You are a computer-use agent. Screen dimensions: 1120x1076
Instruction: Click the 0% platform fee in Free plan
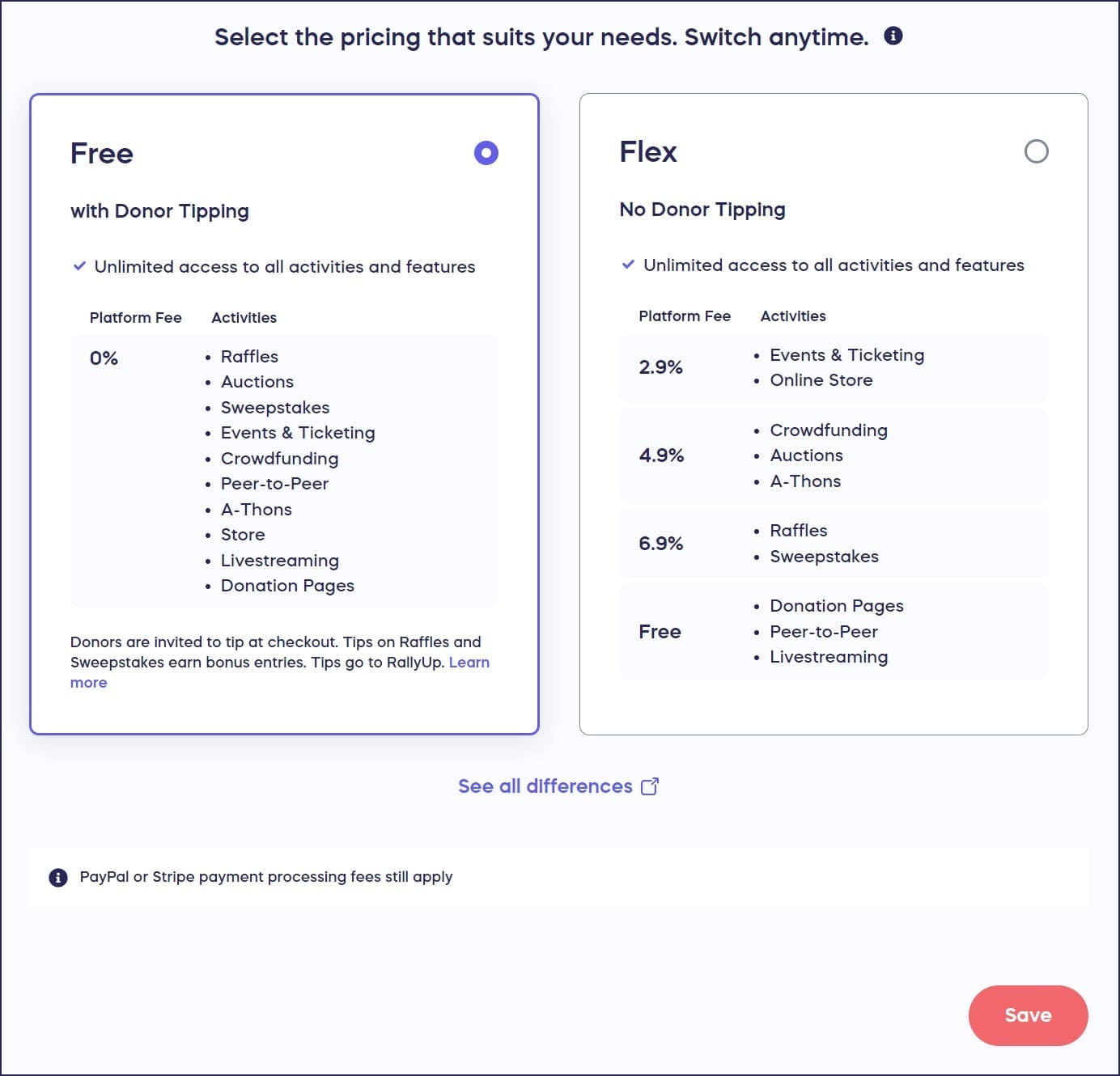pos(104,358)
